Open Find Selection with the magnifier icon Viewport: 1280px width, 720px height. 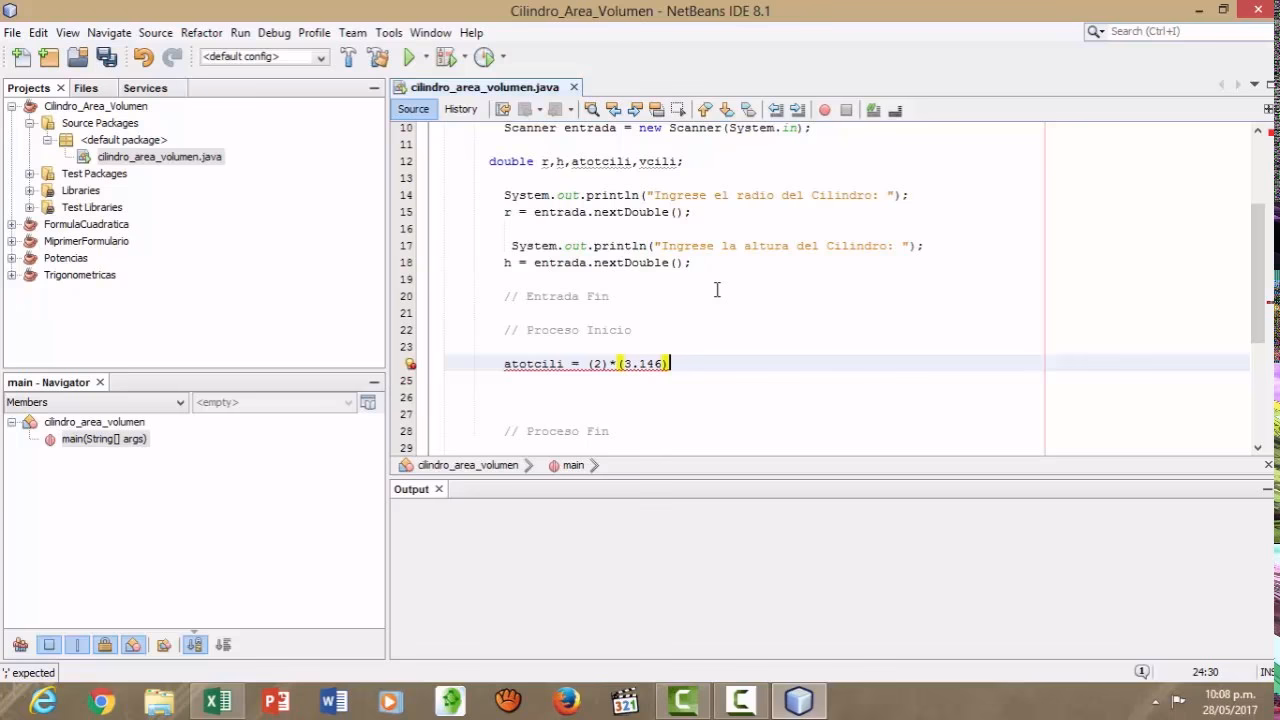click(591, 110)
